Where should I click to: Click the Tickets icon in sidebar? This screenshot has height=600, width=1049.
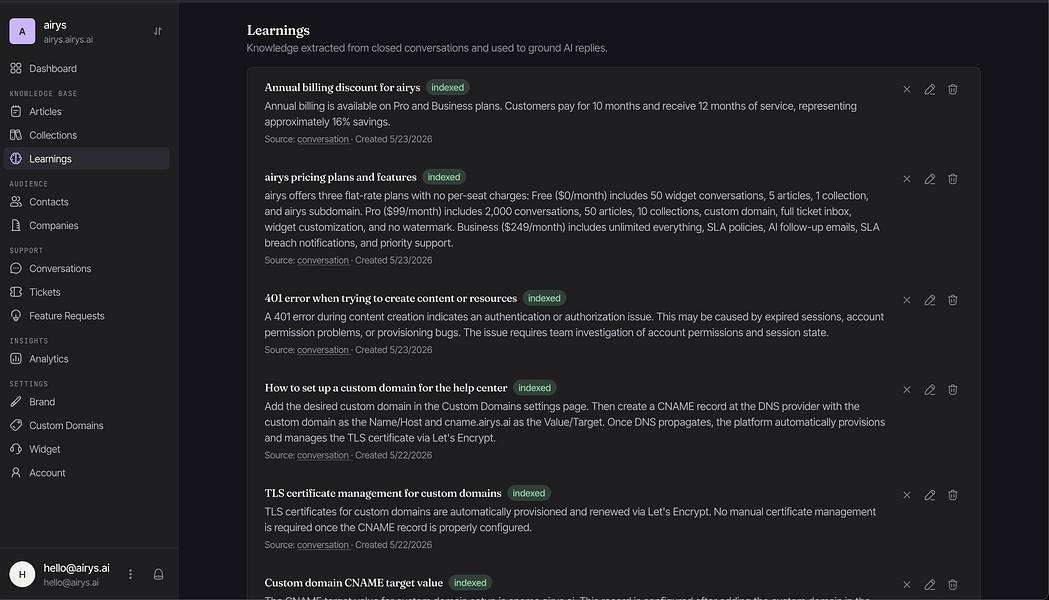[16, 292]
